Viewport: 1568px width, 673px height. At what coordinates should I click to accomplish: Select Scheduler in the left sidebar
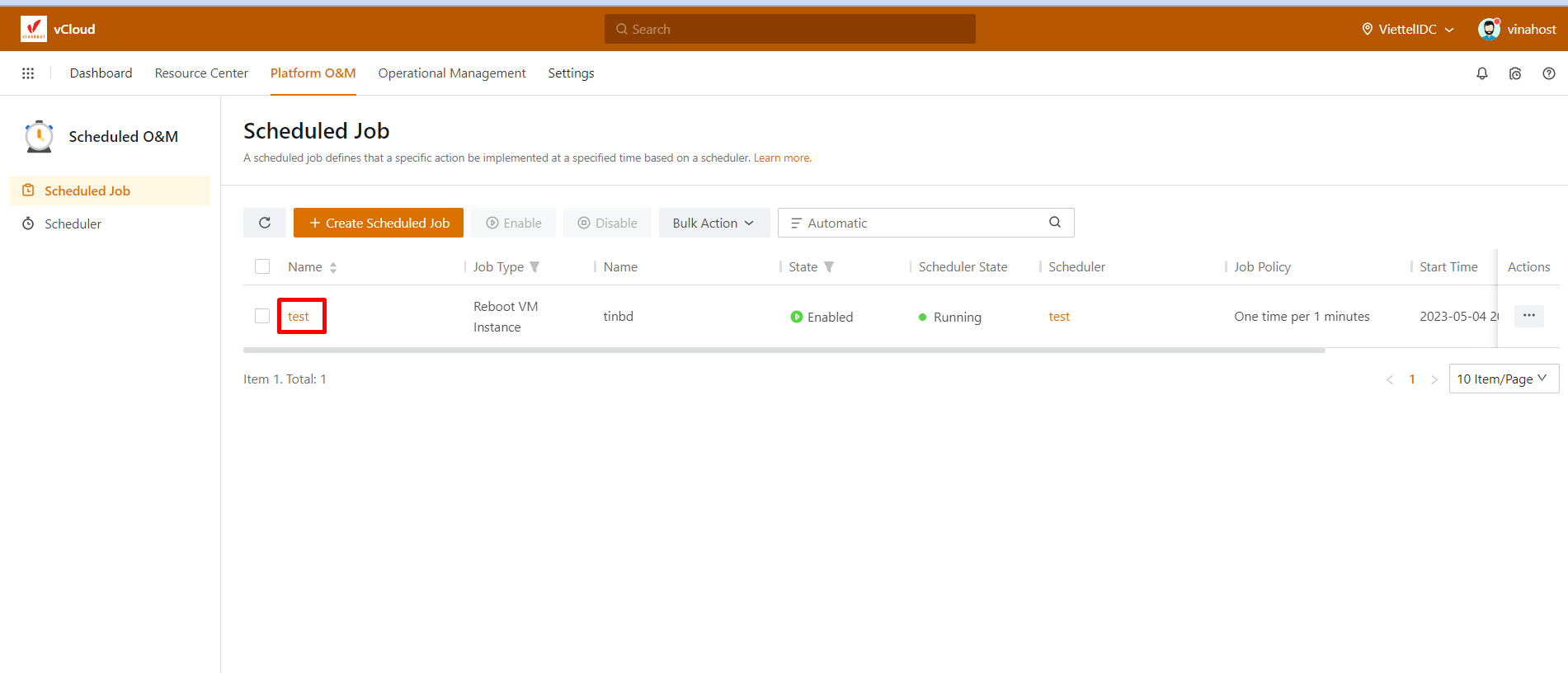73,224
